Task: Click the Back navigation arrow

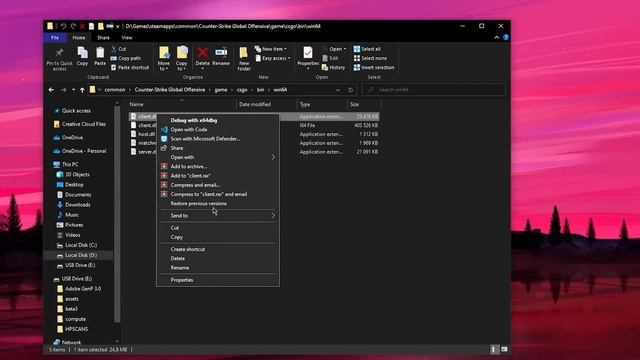Action: pos(51,90)
